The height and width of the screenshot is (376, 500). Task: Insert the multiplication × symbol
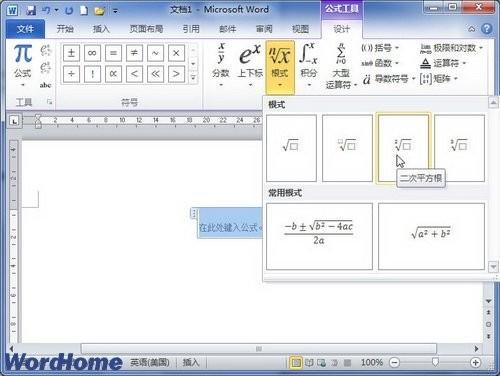[176, 53]
